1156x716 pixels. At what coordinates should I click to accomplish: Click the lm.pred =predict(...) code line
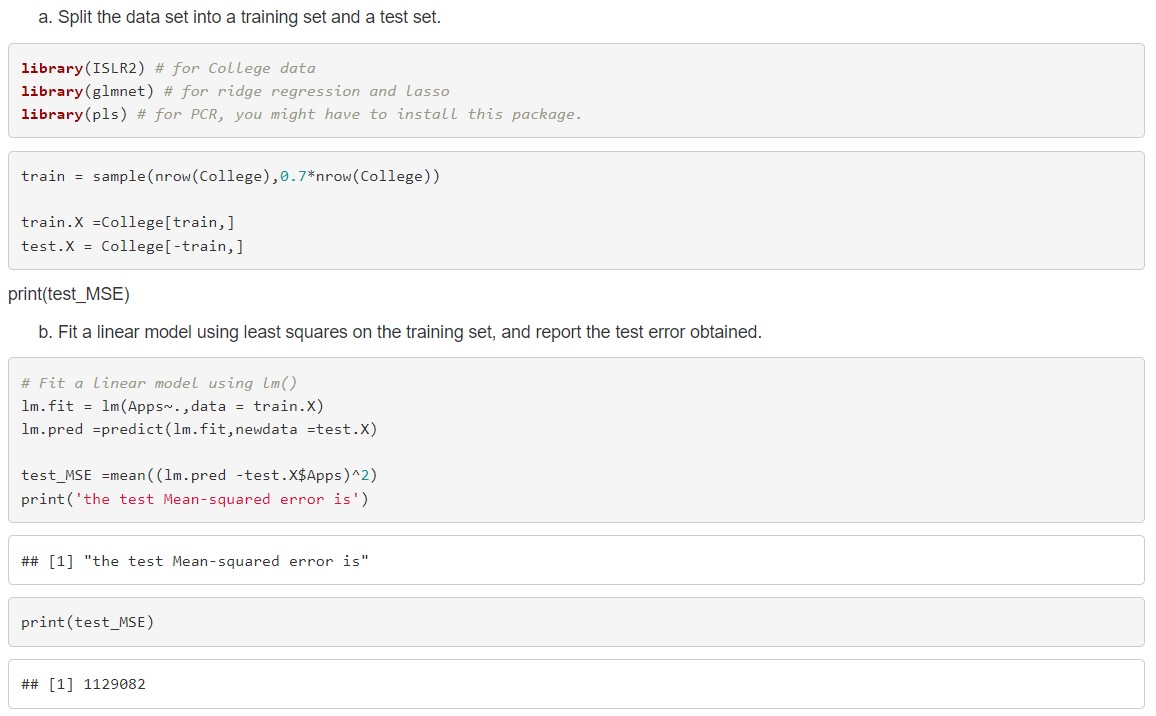(199, 429)
